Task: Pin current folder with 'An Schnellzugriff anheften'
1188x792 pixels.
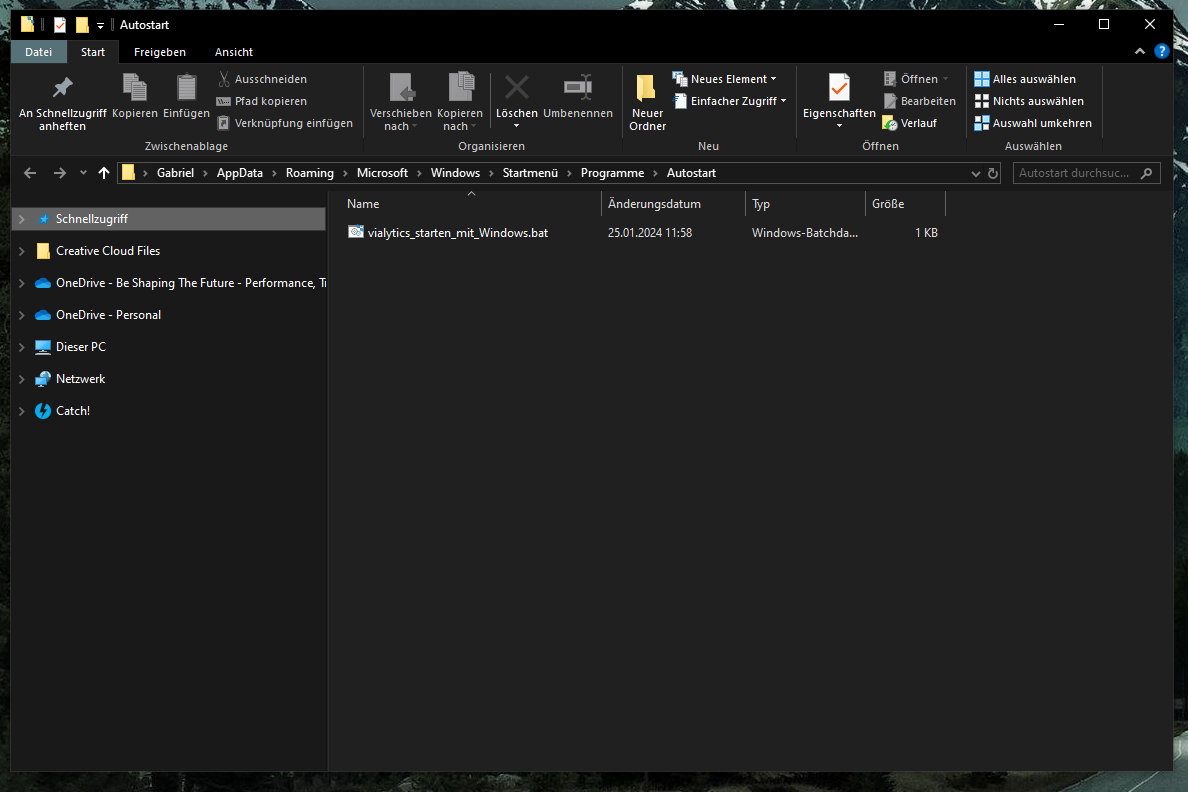Action: [x=61, y=98]
